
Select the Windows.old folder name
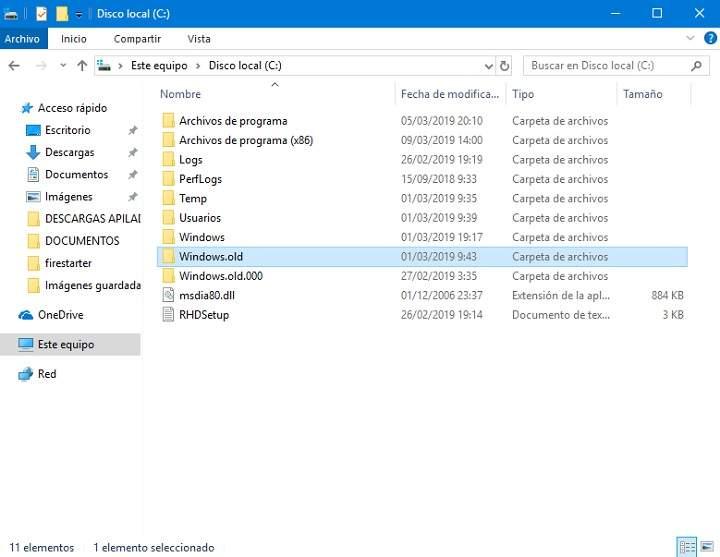coord(211,257)
